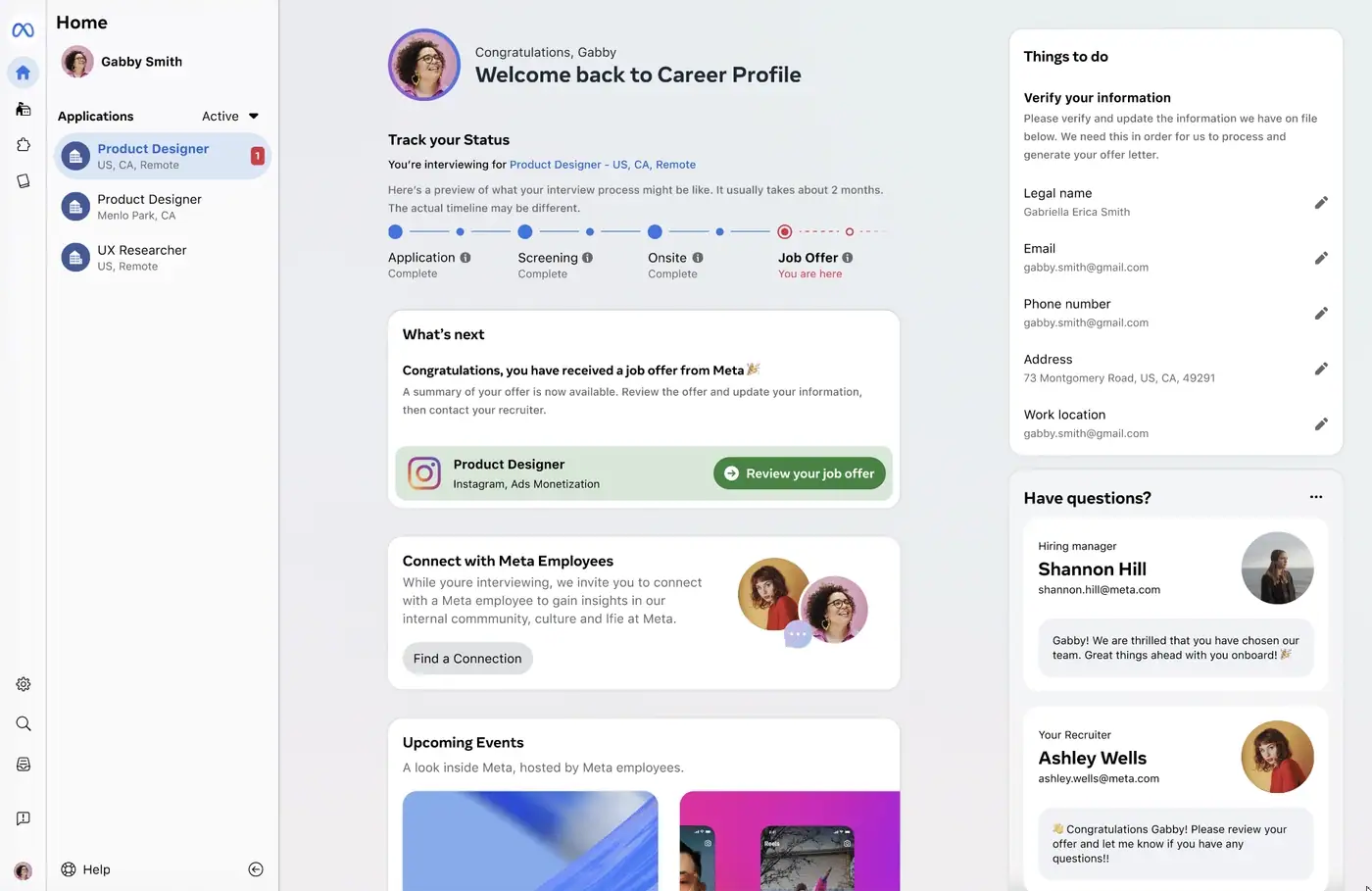Click info icon next to Screening step
This screenshot has width=1372, height=891.
point(587,258)
